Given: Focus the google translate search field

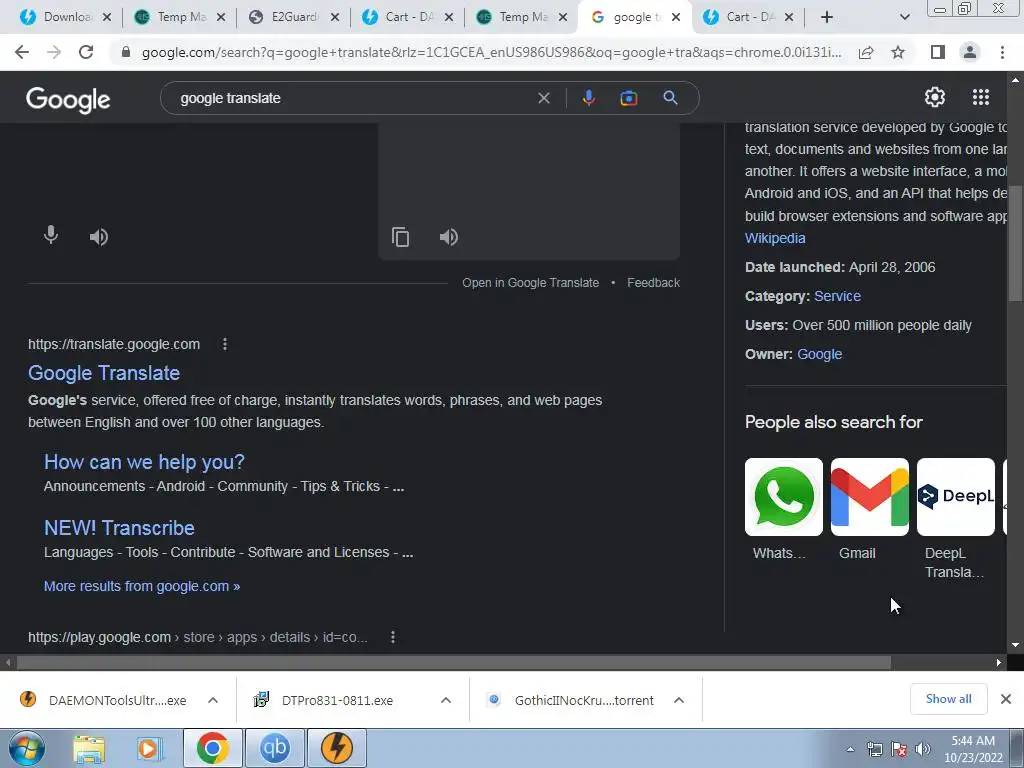Looking at the screenshot, I should [x=353, y=98].
